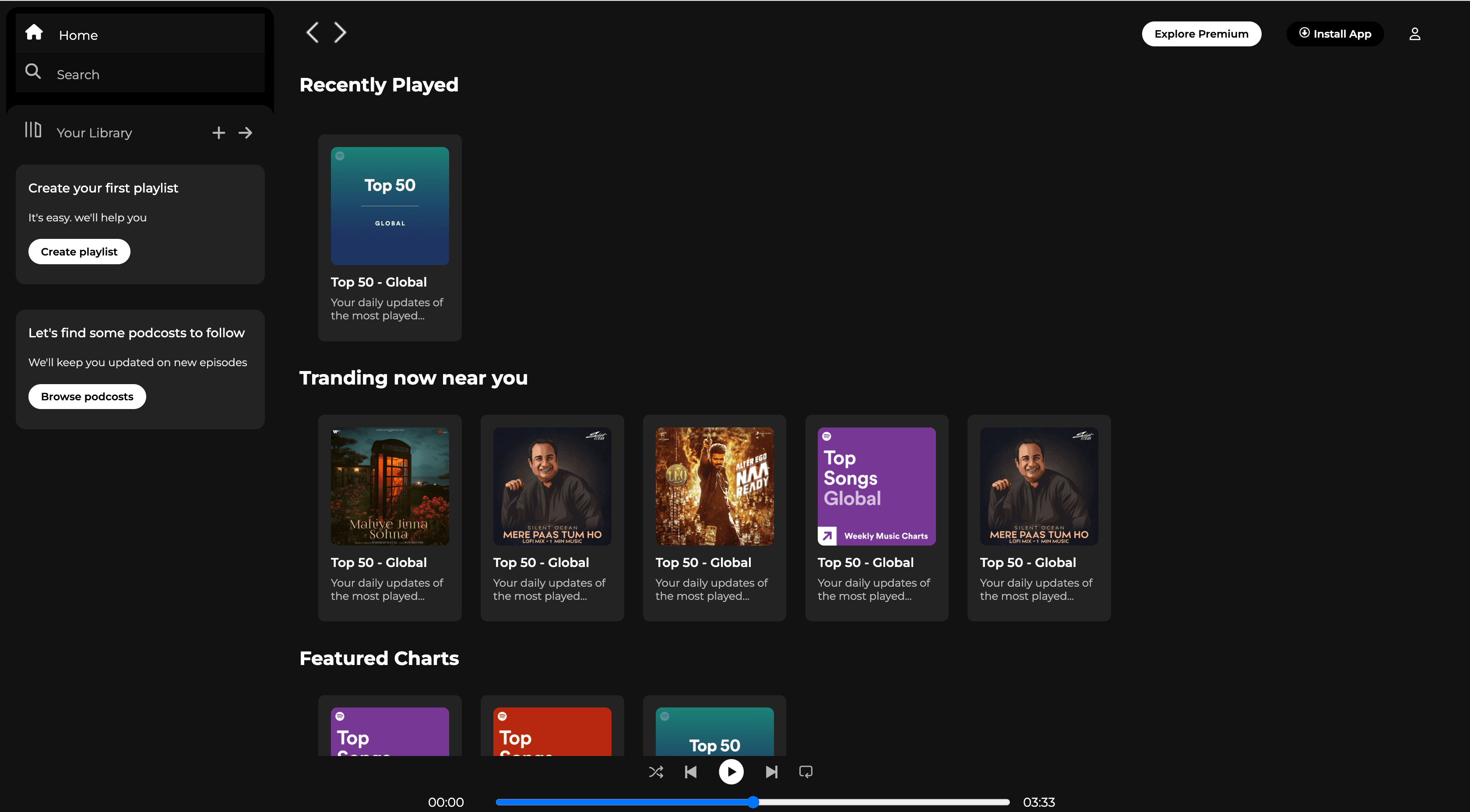Open the Recently Played section heading

[379, 84]
